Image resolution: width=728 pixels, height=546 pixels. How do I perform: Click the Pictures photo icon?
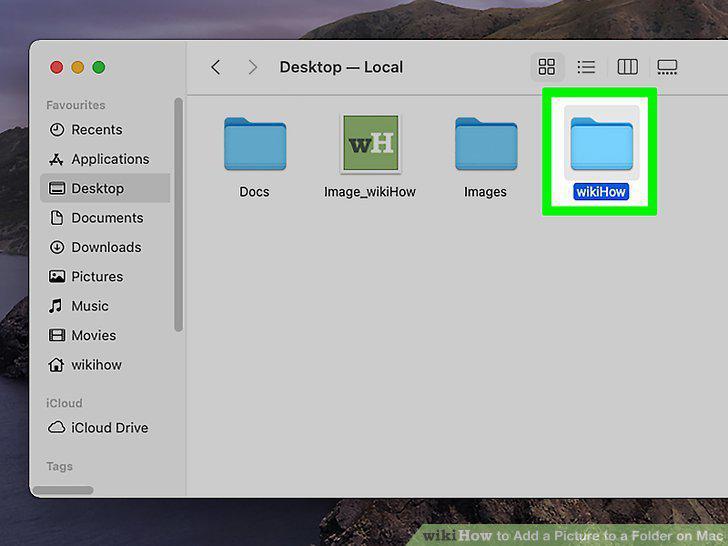point(57,277)
